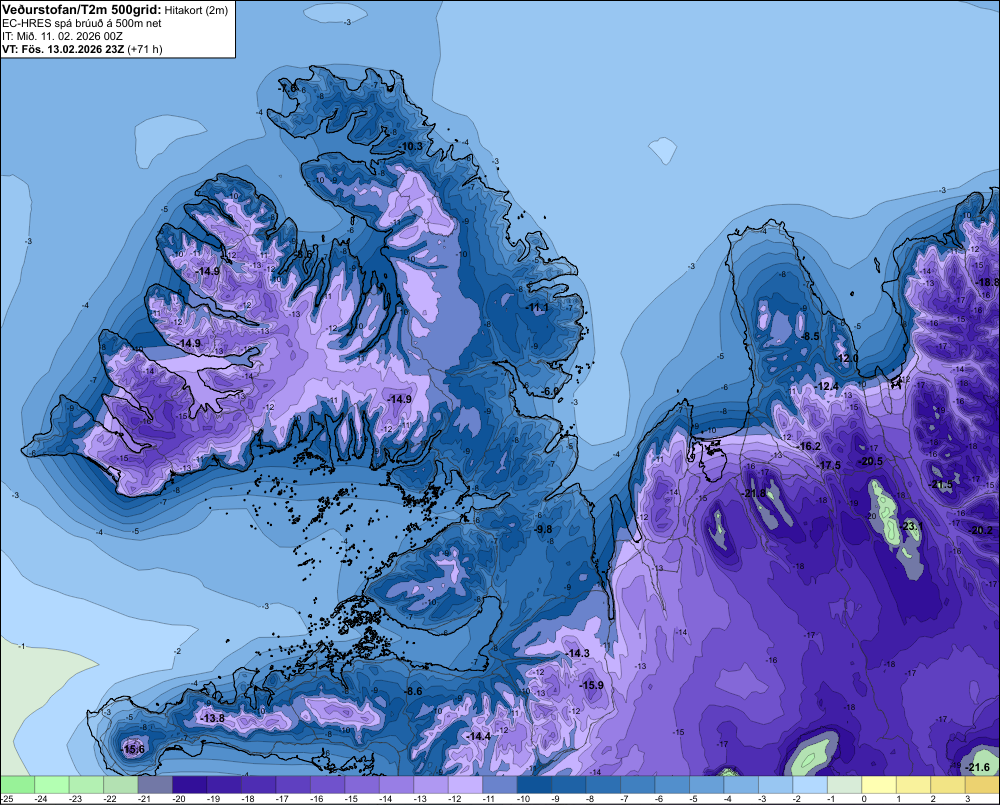The width and height of the screenshot is (1000, 805).
Task: Click the '3' legend scale label
Action: click(x=967, y=799)
